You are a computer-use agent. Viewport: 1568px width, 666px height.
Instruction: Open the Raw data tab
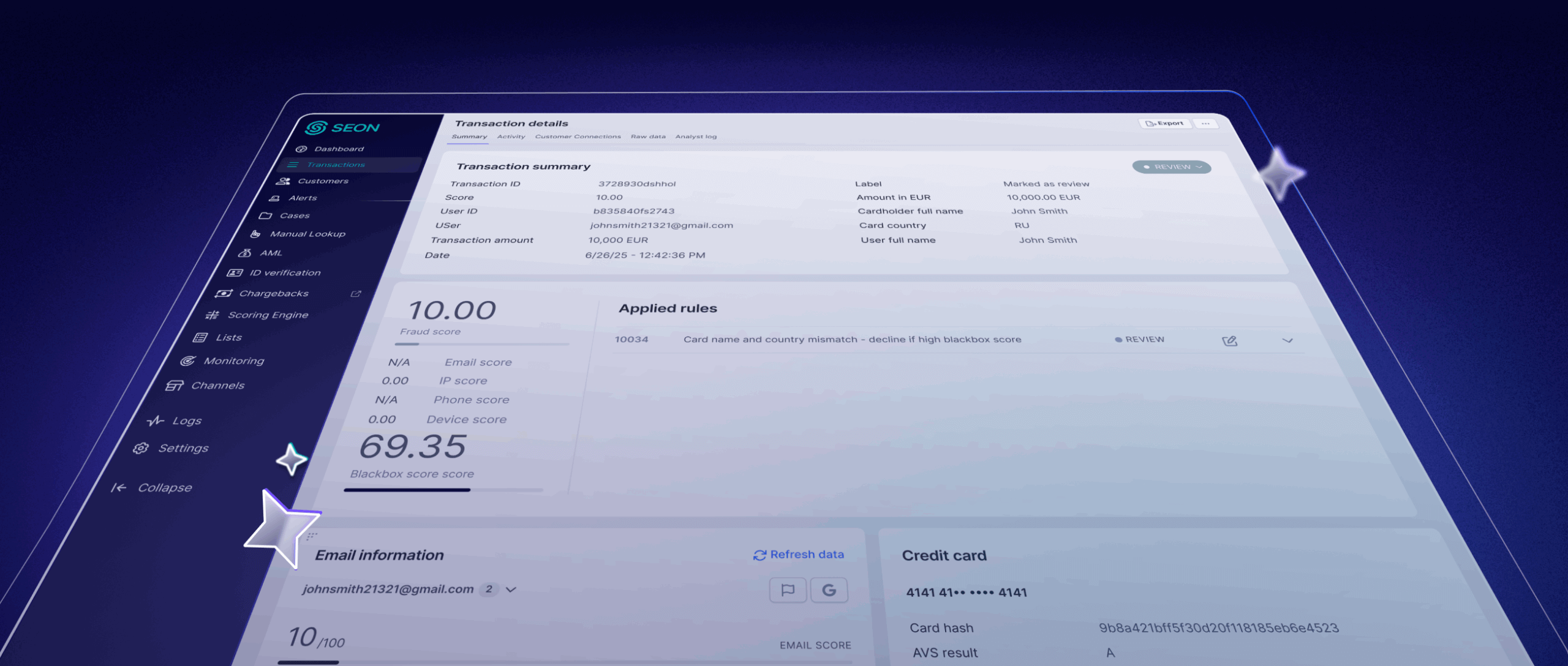tap(648, 137)
